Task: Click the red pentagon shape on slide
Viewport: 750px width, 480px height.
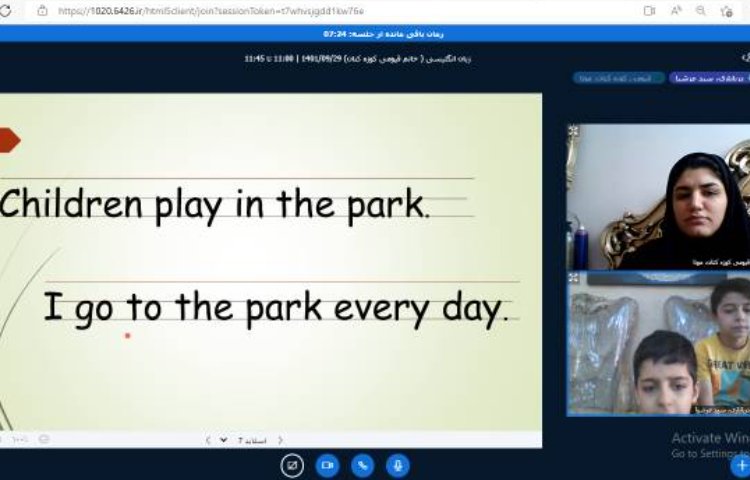Action: [8, 140]
